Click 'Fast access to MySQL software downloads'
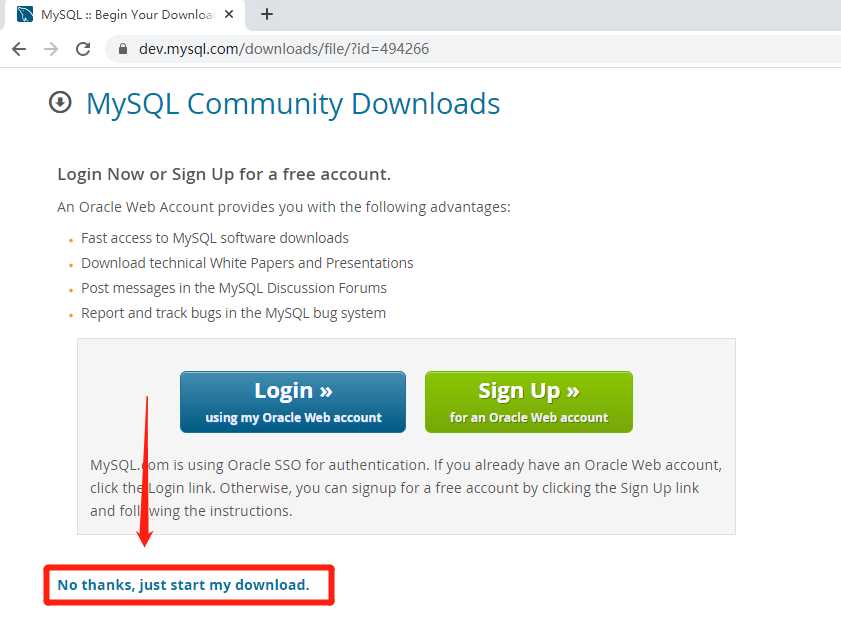 click(x=215, y=238)
